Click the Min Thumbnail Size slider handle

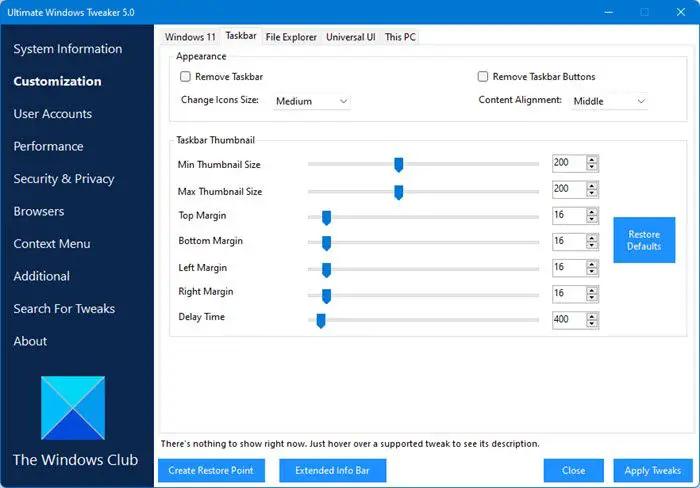tap(399, 165)
